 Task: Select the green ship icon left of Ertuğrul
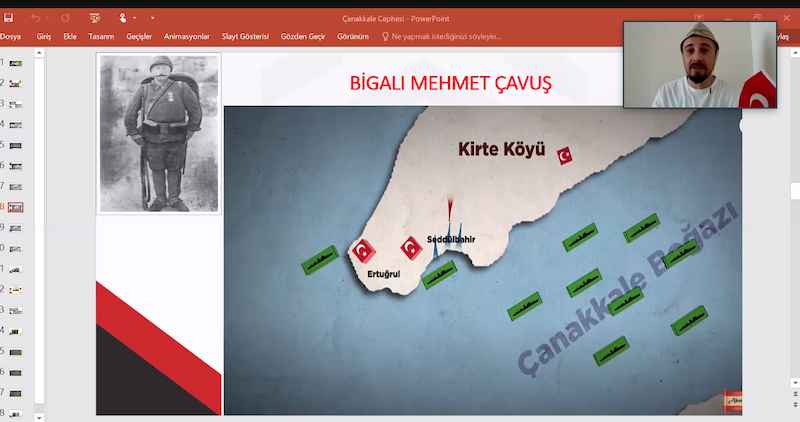[x=320, y=262]
